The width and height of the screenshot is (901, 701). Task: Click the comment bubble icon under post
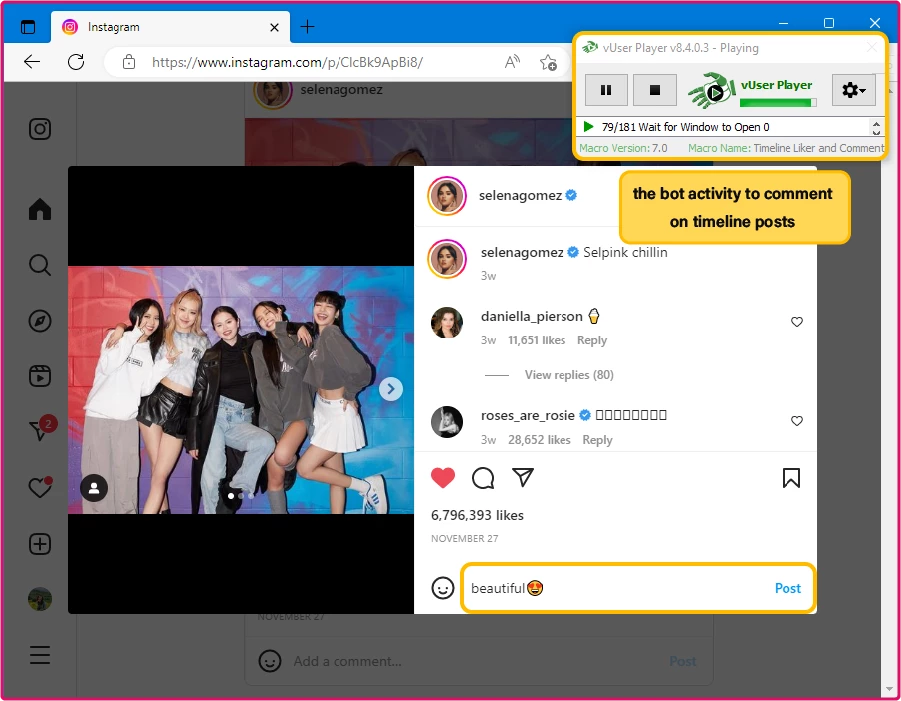[x=483, y=477]
